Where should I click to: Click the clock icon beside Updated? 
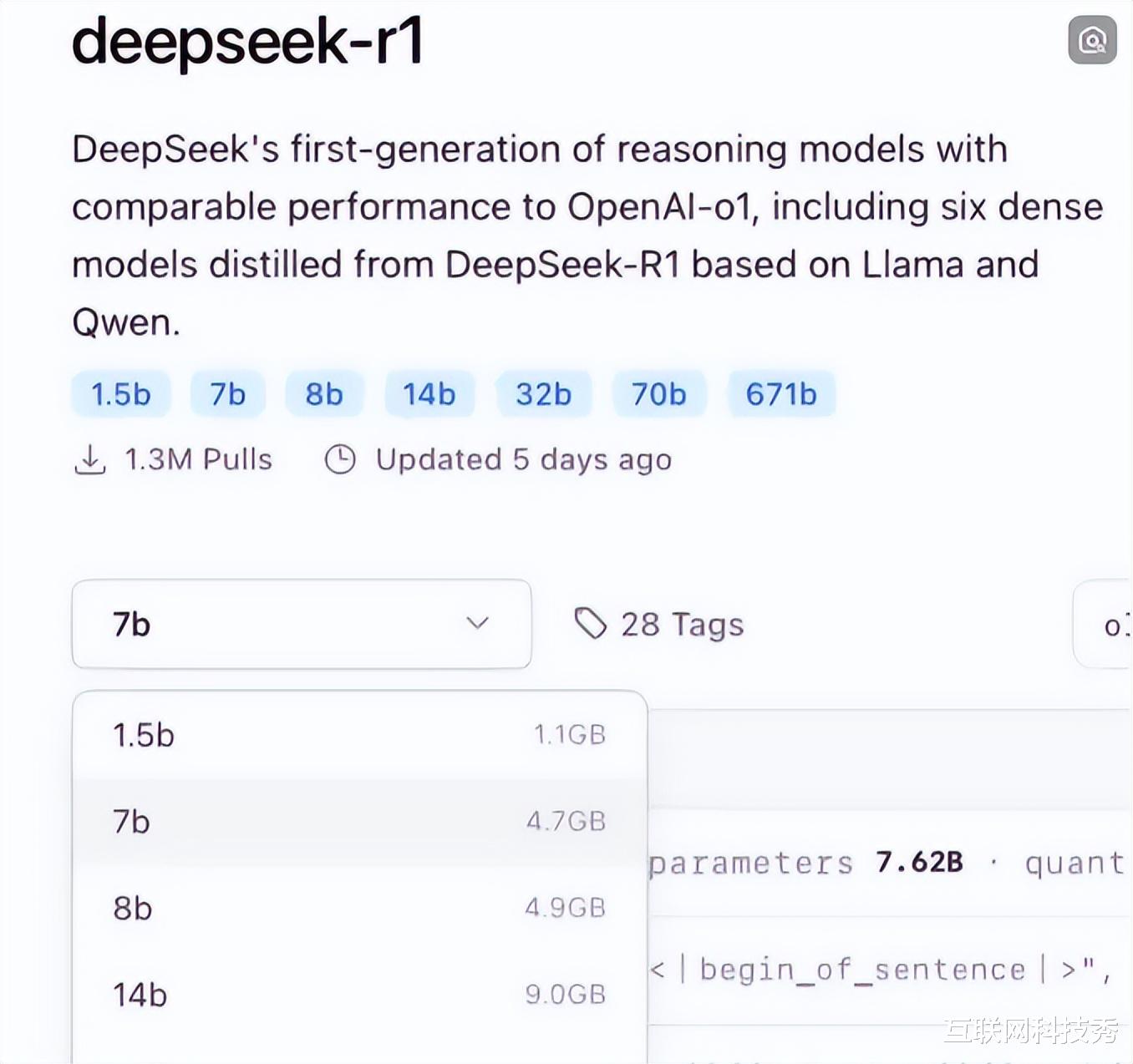coord(340,459)
